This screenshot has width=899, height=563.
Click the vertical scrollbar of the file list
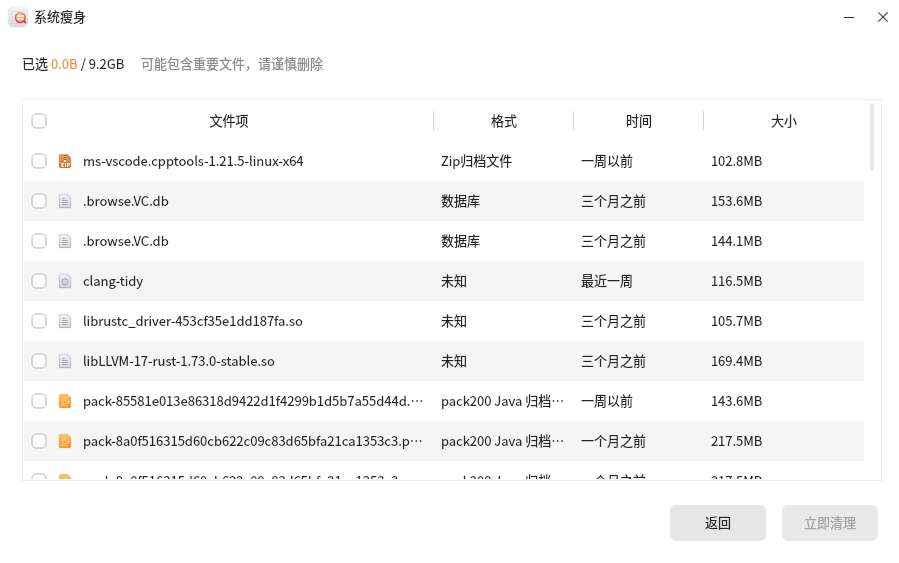click(x=872, y=137)
